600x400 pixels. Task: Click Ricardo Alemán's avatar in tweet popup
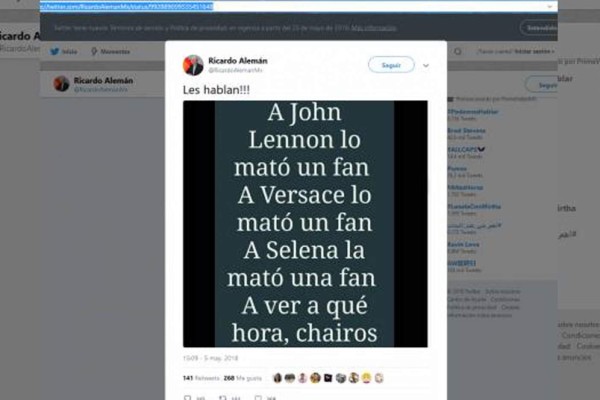click(193, 65)
